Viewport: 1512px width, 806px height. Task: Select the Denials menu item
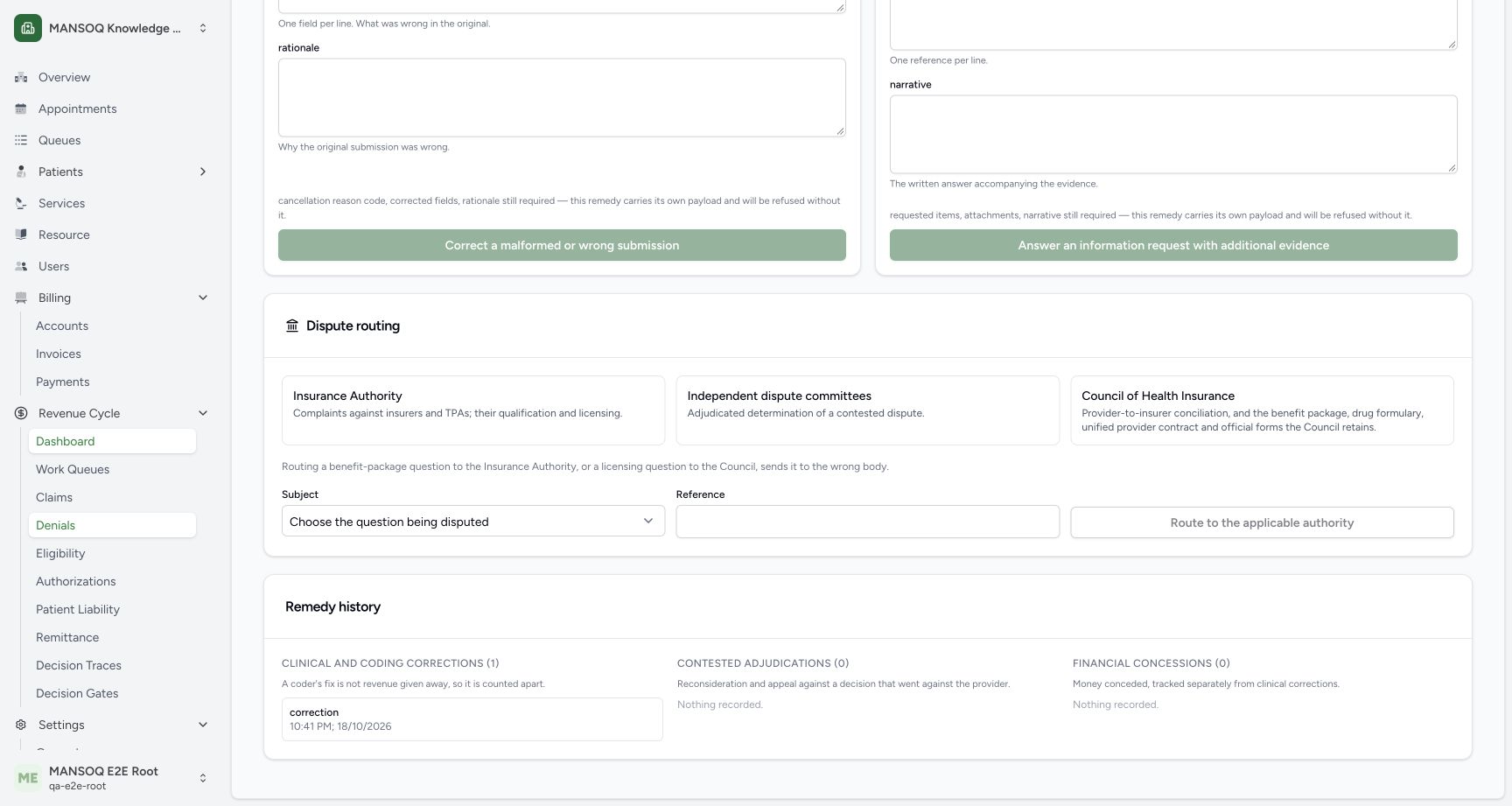pyautogui.click(x=112, y=525)
